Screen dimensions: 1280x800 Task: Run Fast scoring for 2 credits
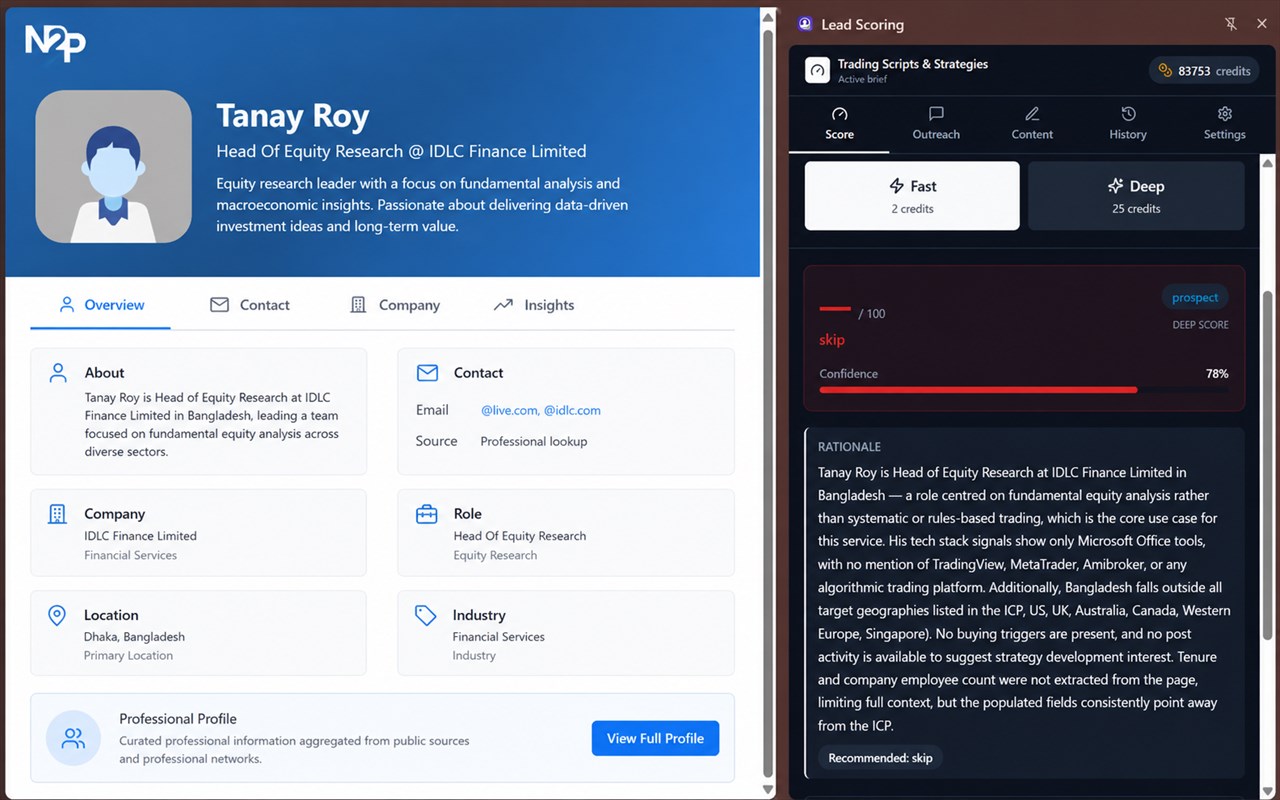tap(912, 196)
